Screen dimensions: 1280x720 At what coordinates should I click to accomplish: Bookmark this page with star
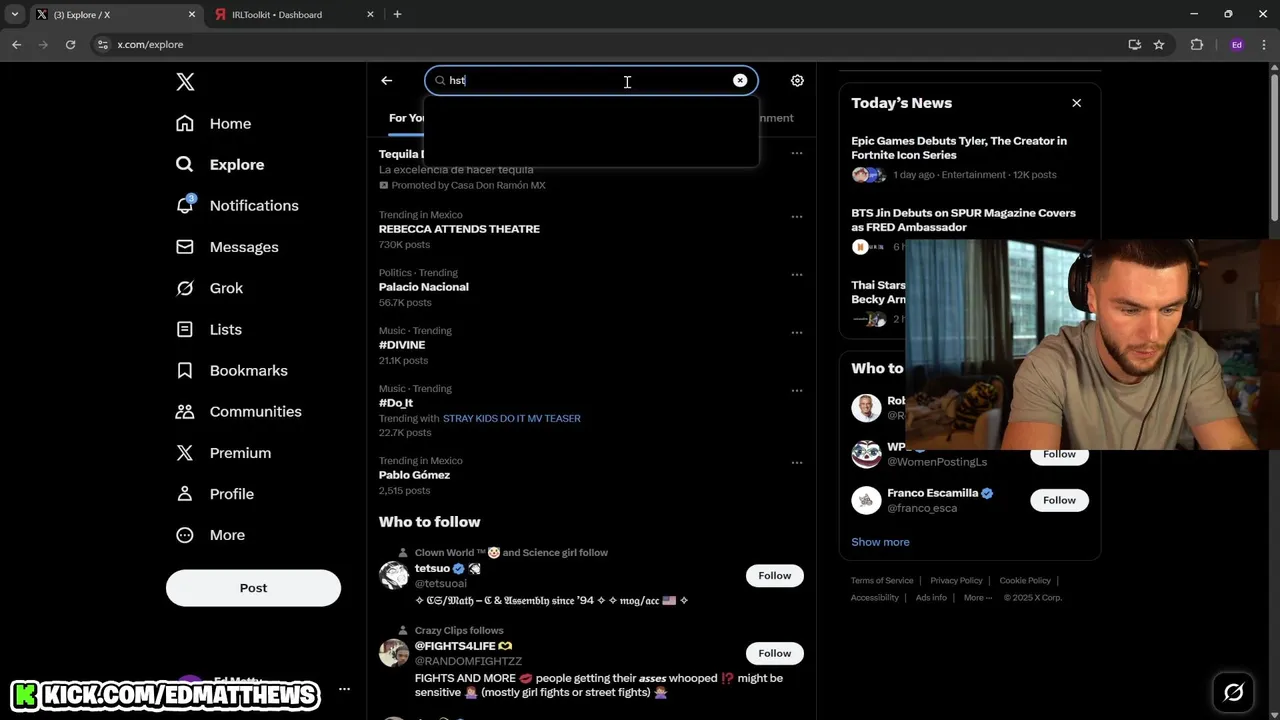coord(1159,45)
